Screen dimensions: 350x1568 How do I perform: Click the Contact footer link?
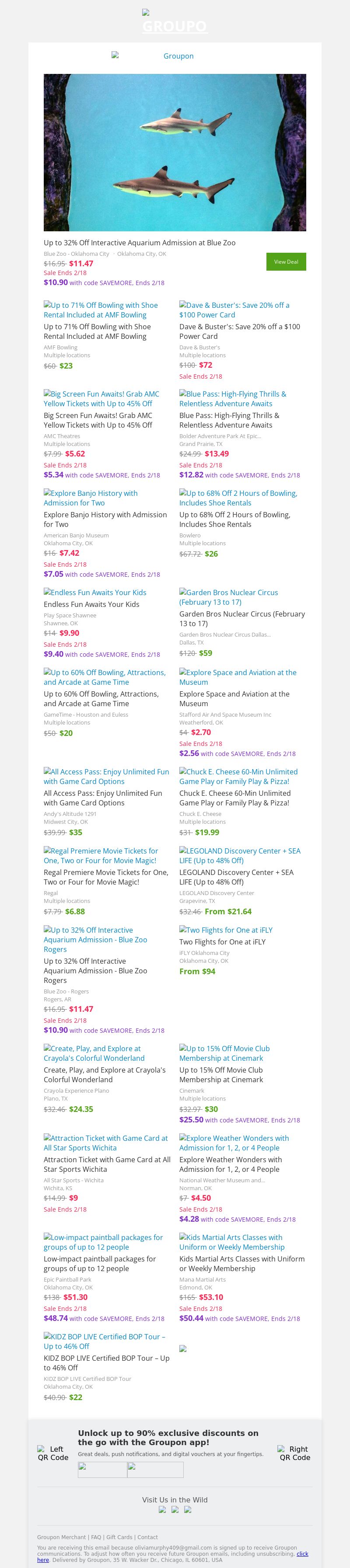147,1537
